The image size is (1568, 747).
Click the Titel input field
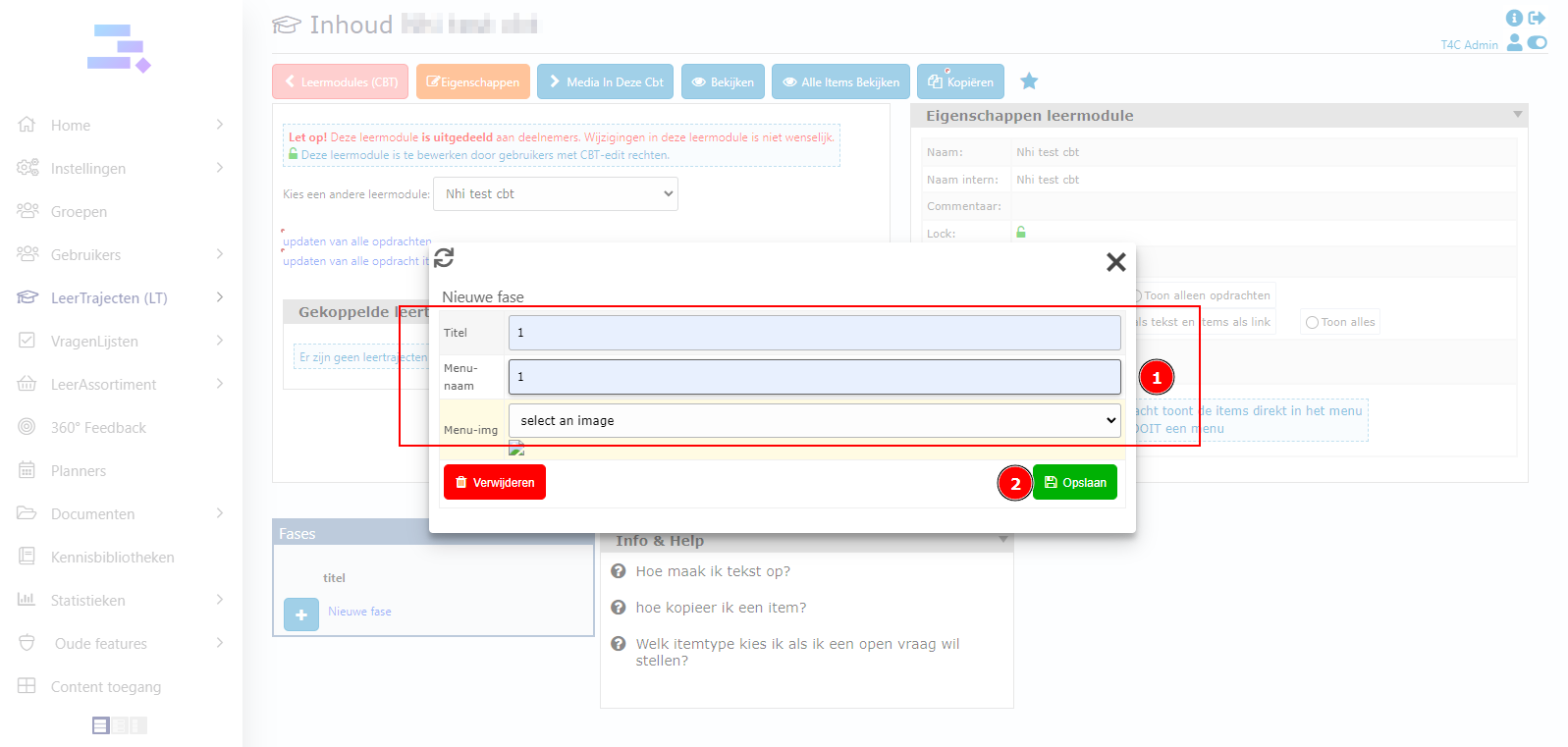[x=814, y=333]
